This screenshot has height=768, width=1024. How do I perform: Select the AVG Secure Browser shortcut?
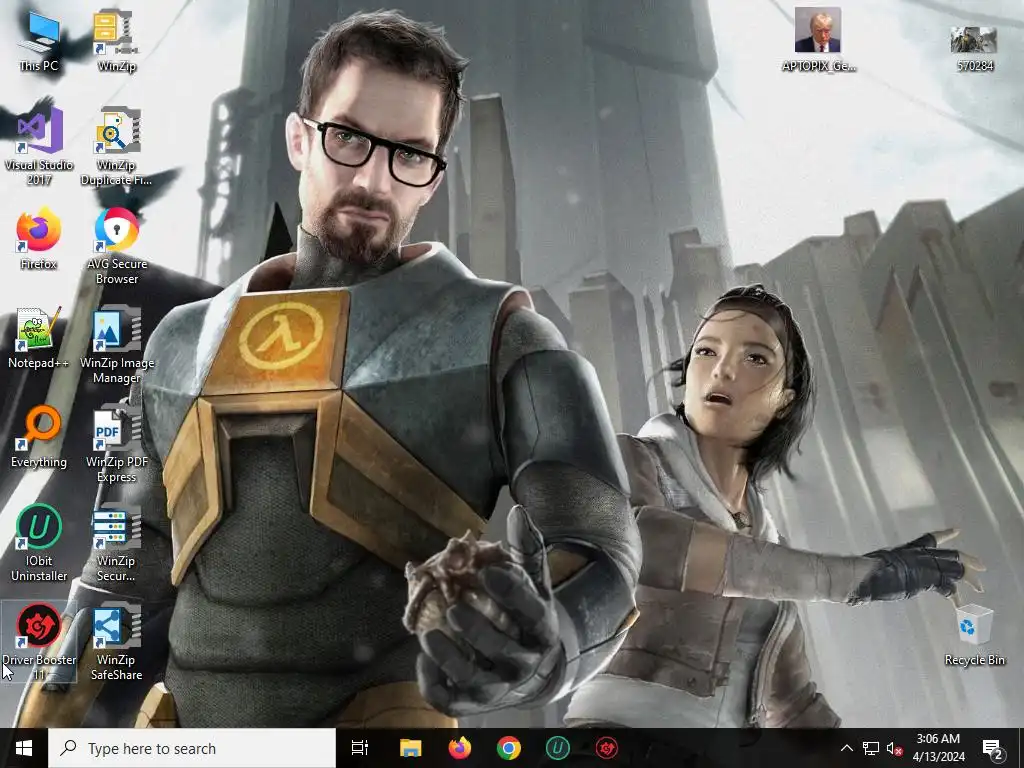click(116, 247)
